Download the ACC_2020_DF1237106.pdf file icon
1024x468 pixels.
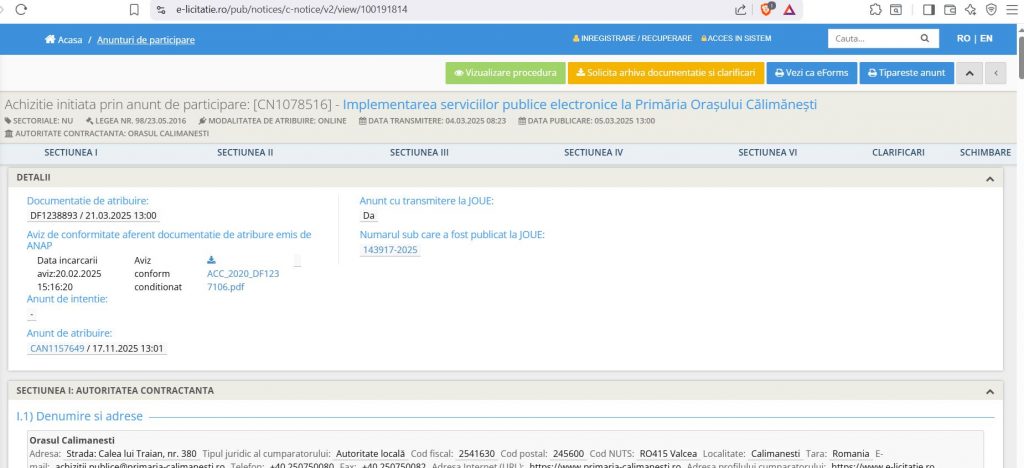(211, 260)
